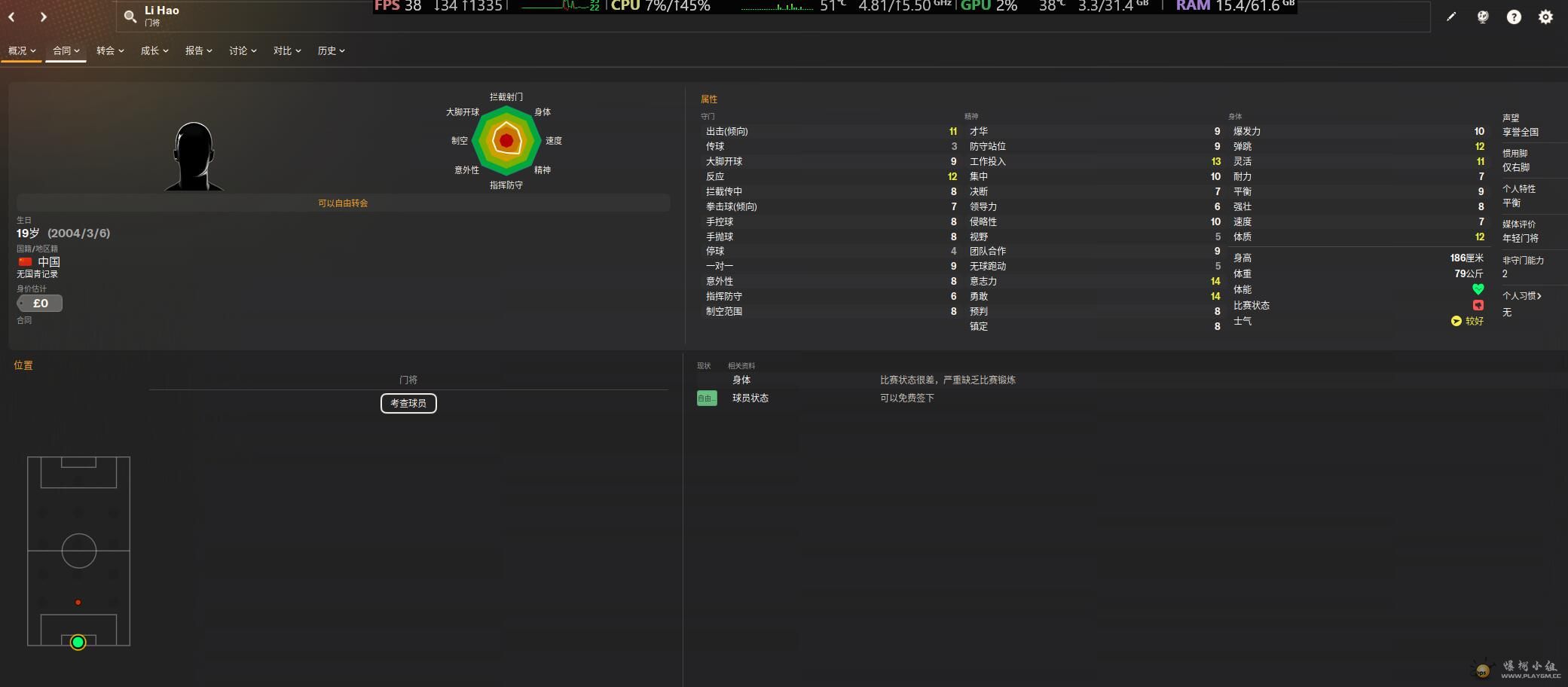Click the search magnifier icon
The height and width of the screenshot is (687, 1568).
130,17
